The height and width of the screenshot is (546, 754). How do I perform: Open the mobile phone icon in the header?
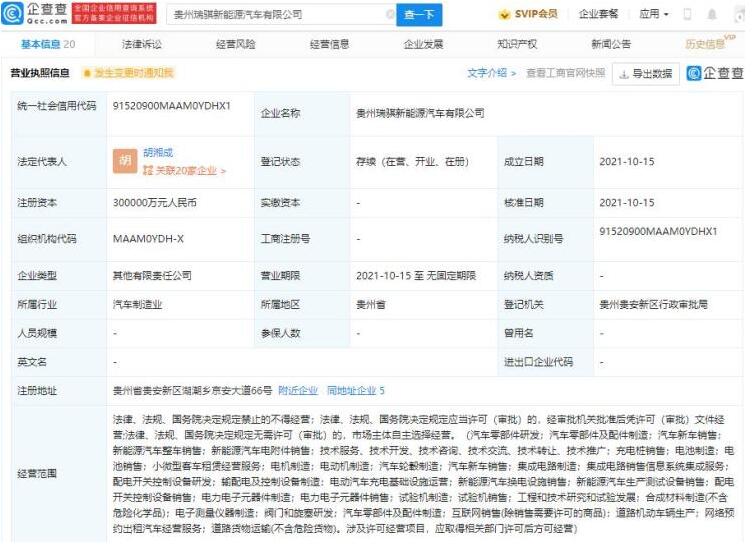pos(688,14)
